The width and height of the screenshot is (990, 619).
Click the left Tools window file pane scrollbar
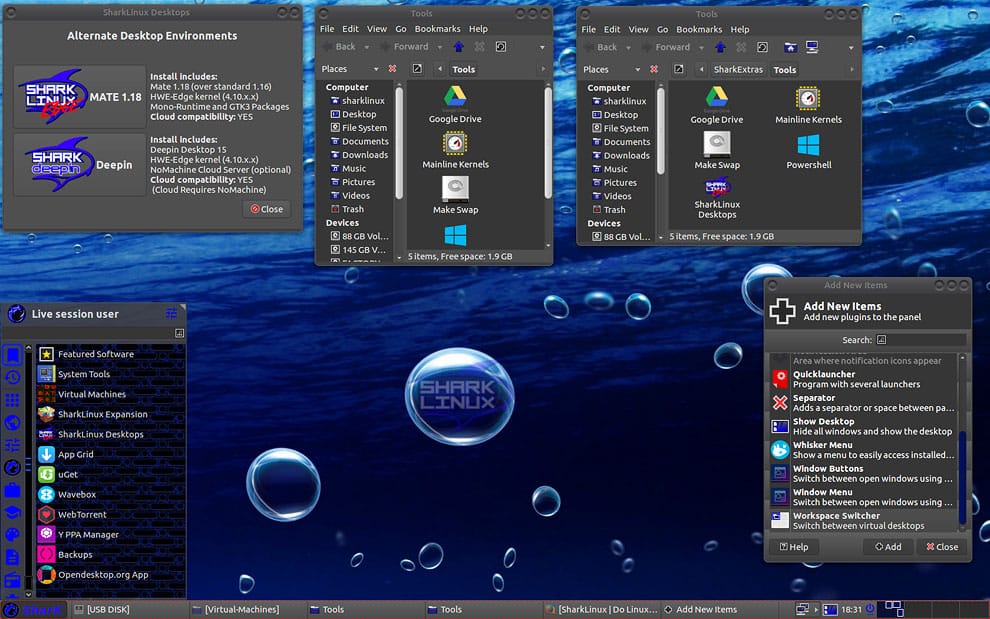point(547,143)
